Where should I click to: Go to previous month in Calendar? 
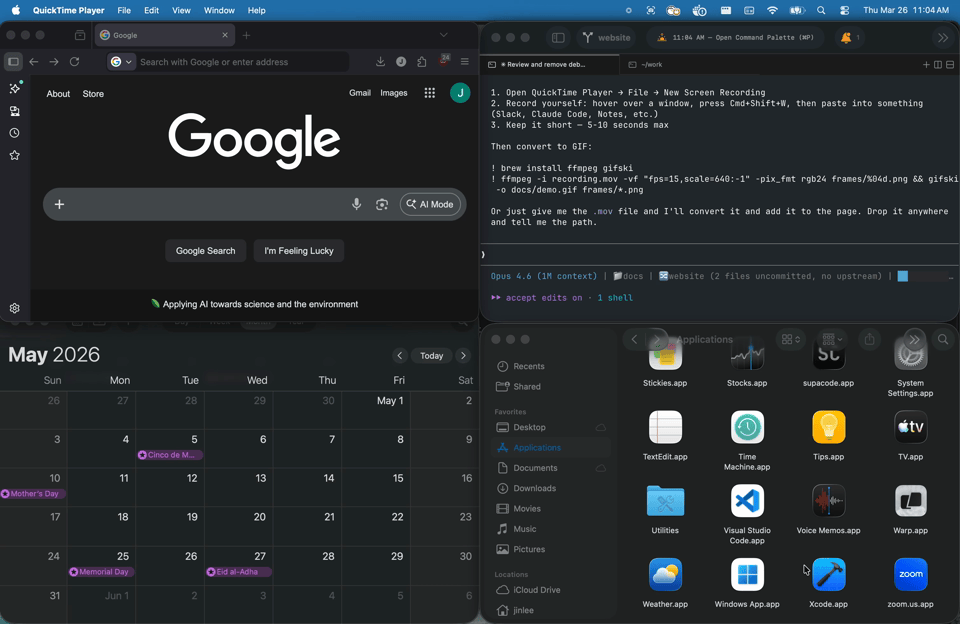pos(400,356)
